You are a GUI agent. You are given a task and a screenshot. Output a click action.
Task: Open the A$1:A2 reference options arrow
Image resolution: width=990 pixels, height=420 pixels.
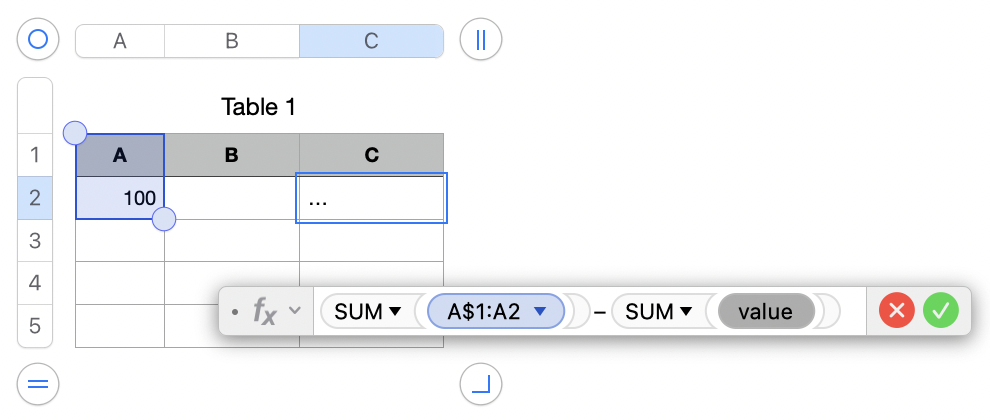click(541, 312)
